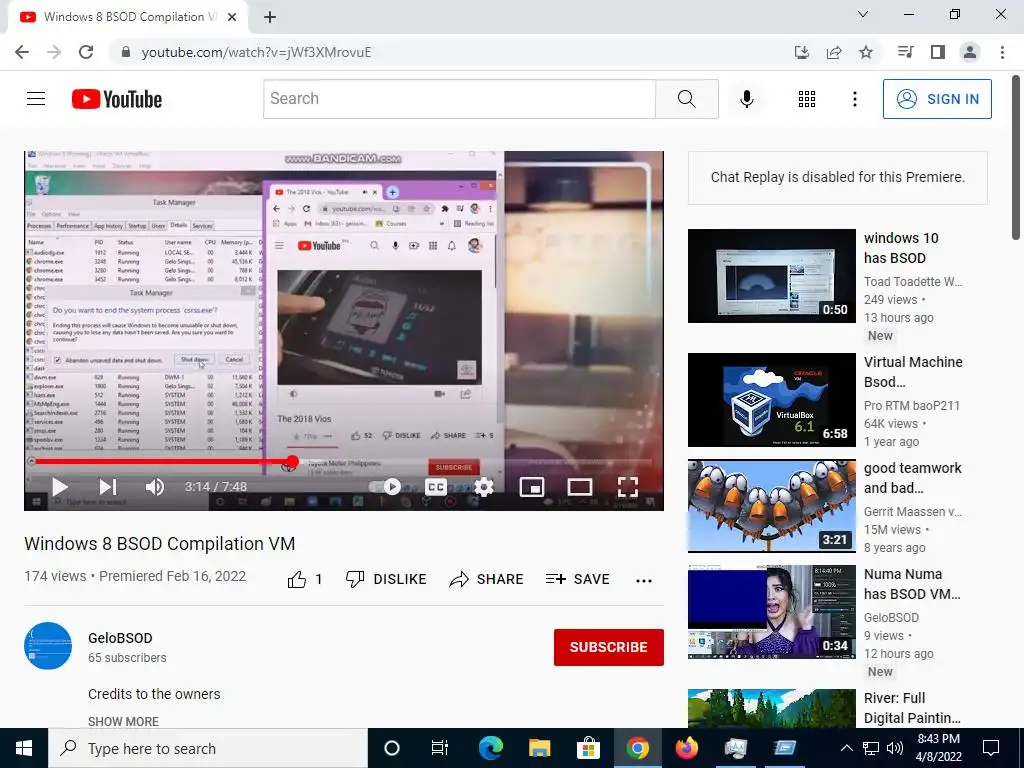This screenshot has height=768, width=1024.
Task: Close the Windows 8 BSOD Compilation tab
Action: (232, 18)
